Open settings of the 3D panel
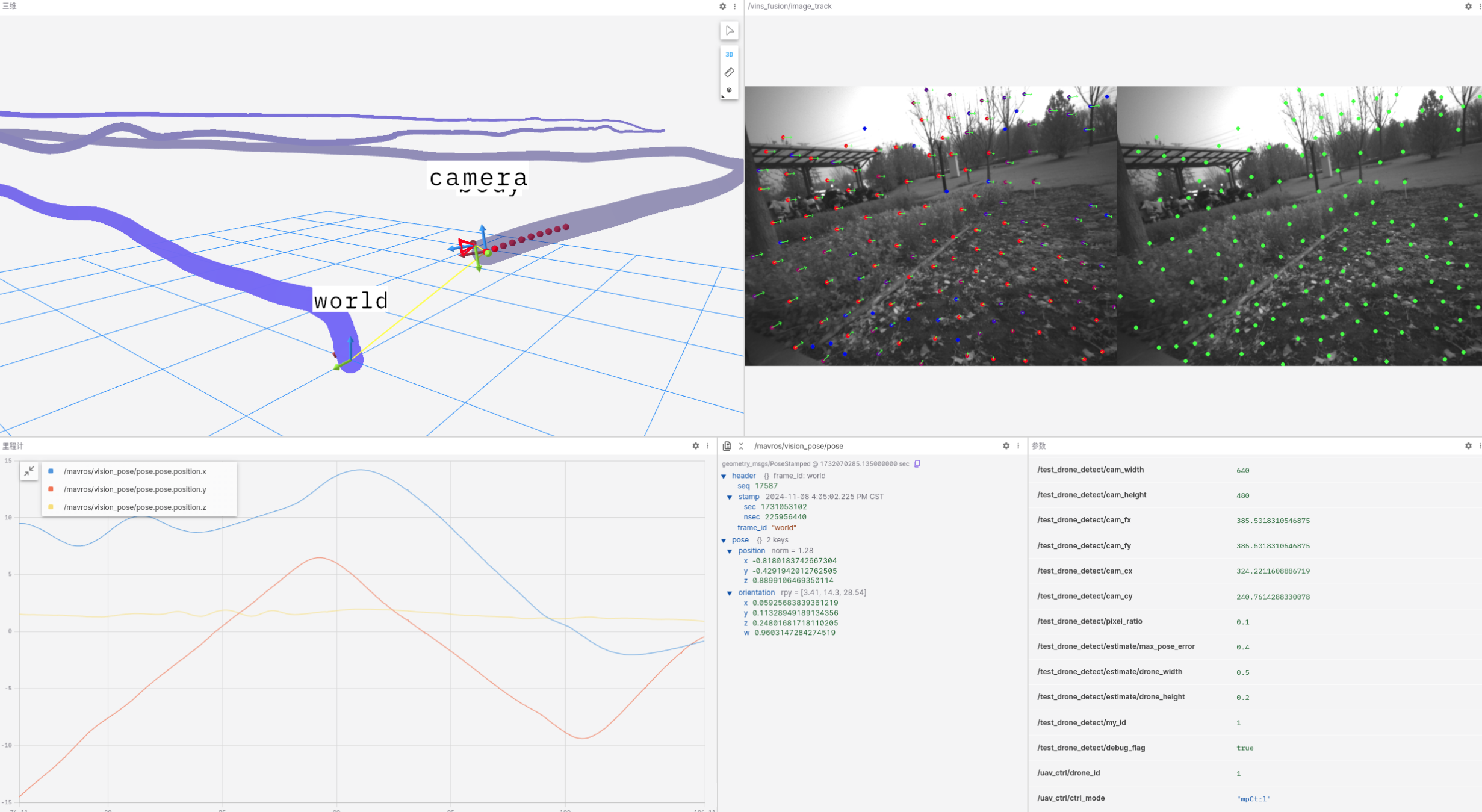 pos(722,6)
